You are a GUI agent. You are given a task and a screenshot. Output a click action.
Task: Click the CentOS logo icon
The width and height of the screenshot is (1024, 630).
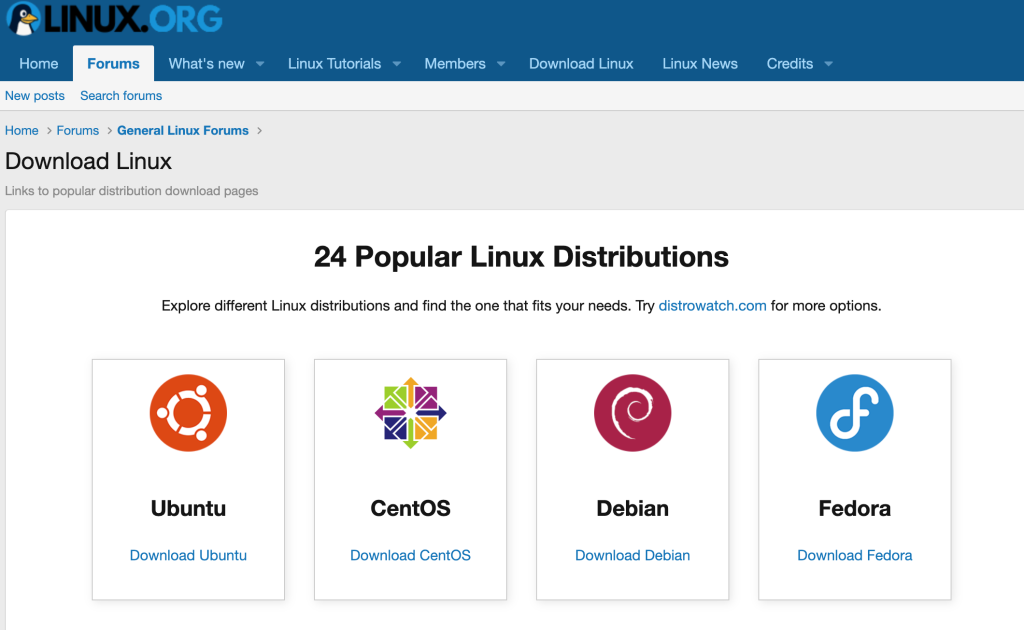410,413
